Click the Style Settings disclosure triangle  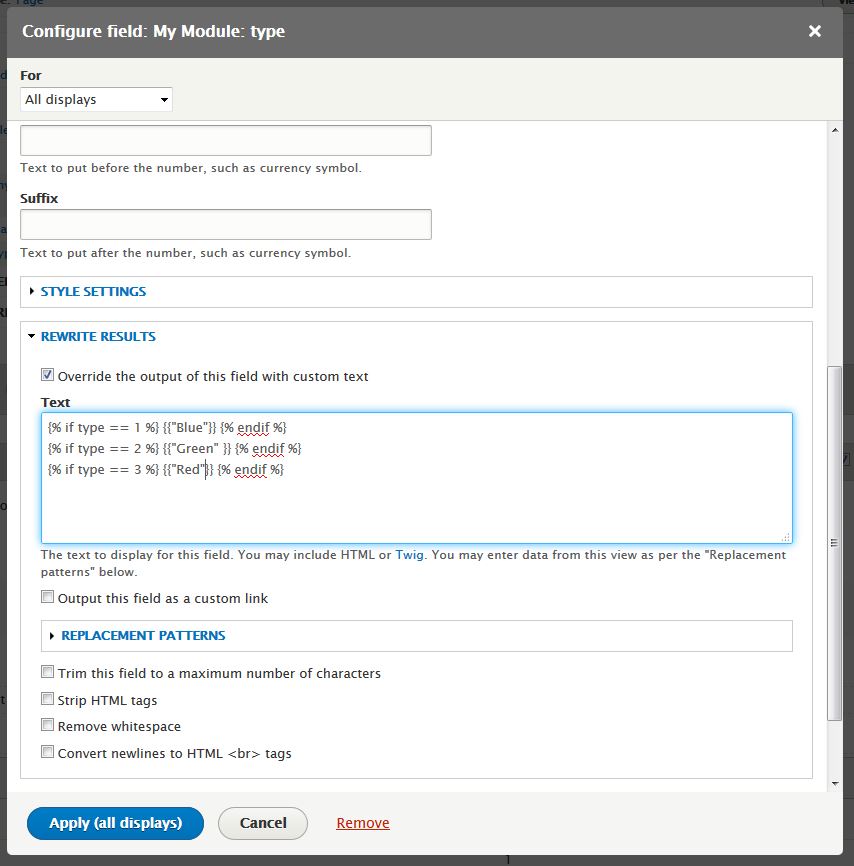31,291
